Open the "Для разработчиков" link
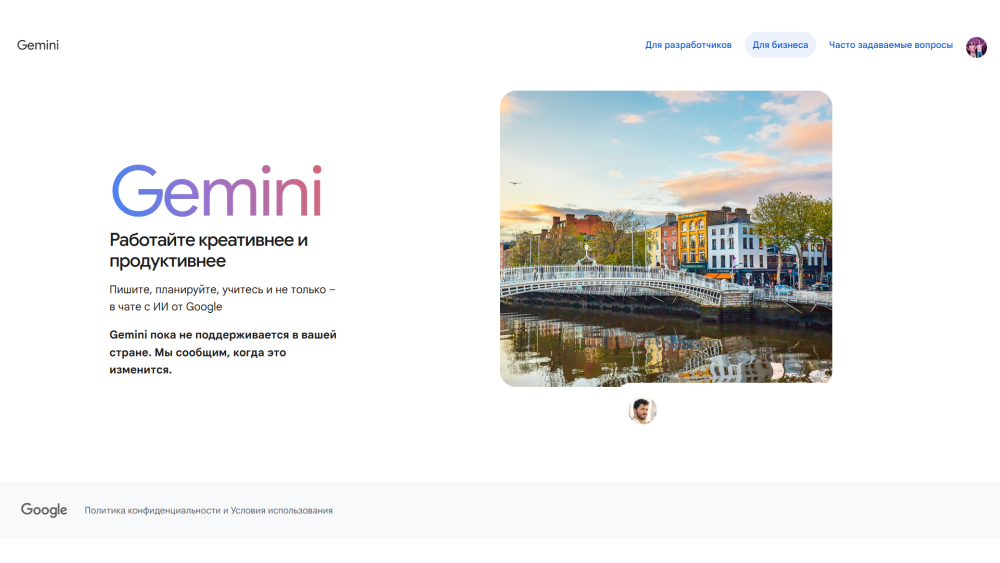Image resolution: width=1000 pixels, height=563 pixels. [x=688, y=45]
